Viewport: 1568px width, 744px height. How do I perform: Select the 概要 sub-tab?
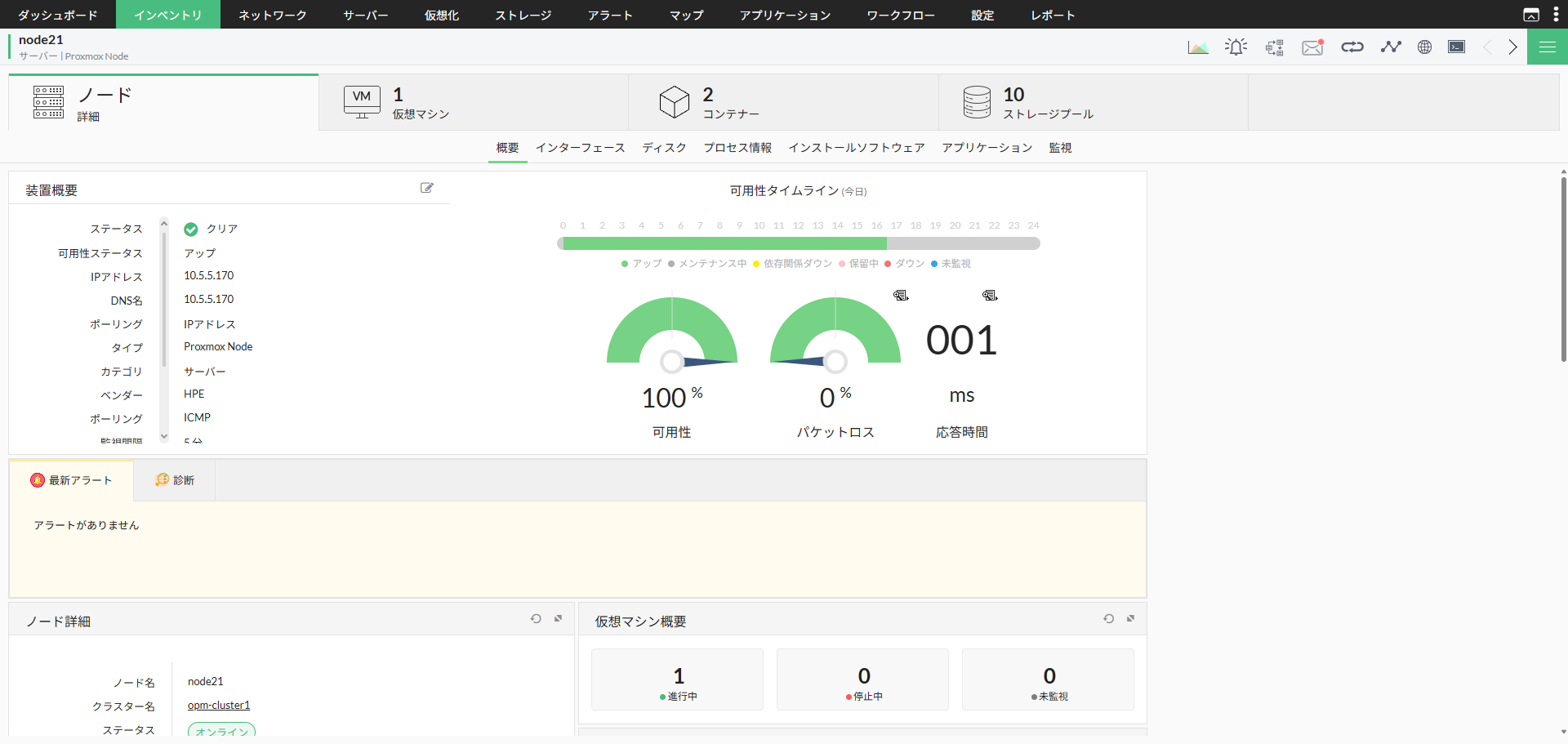click(x=508, y=148)
